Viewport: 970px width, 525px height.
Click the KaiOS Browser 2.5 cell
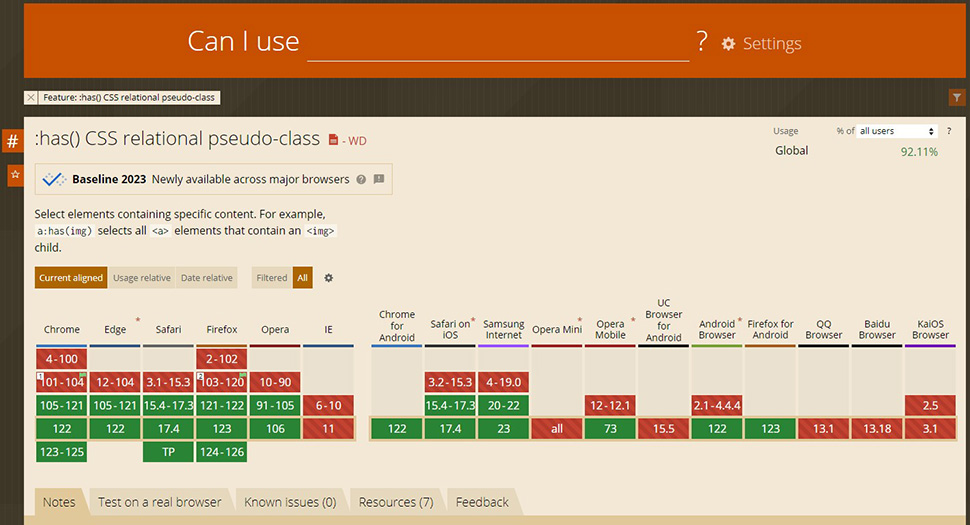(930, 406)
